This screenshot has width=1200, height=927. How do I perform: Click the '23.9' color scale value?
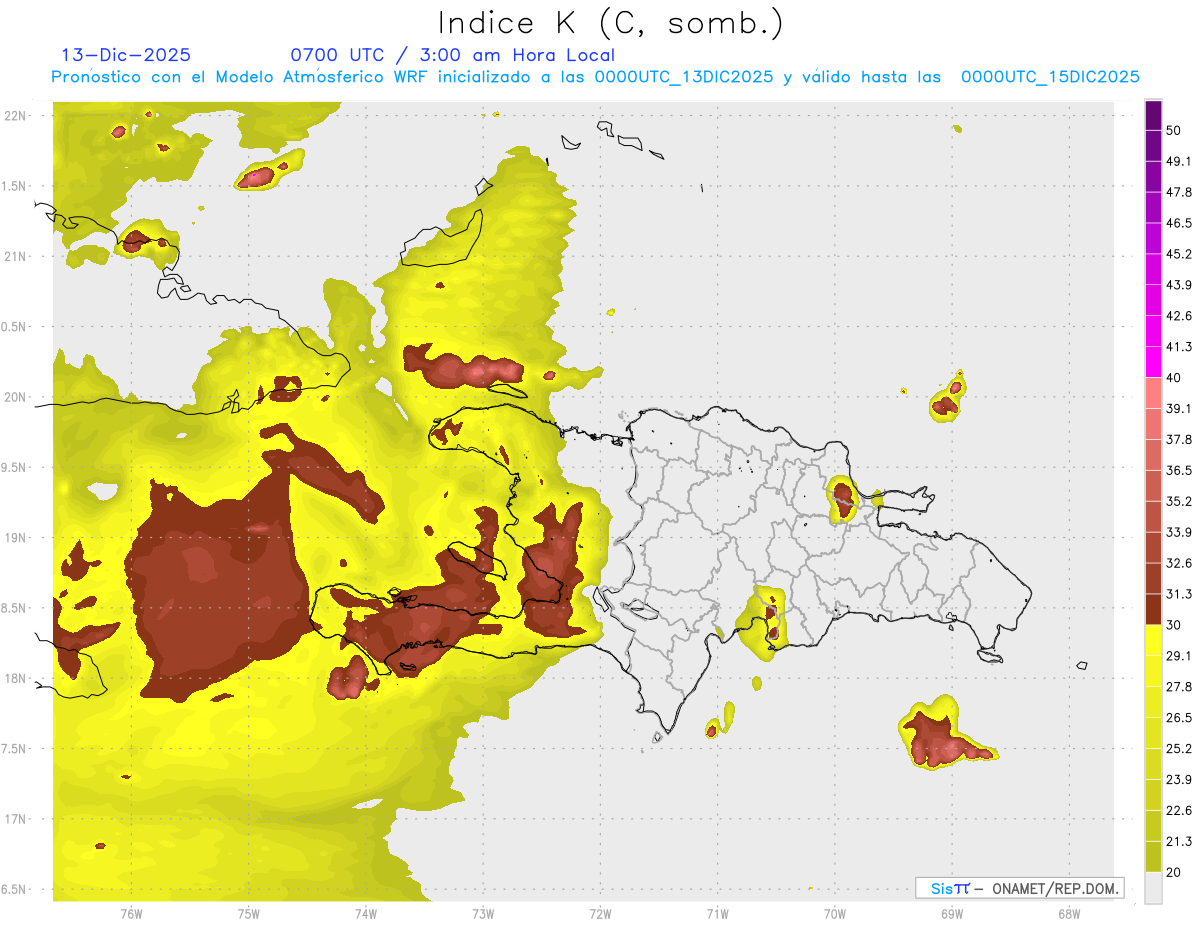pos(1179,780)
